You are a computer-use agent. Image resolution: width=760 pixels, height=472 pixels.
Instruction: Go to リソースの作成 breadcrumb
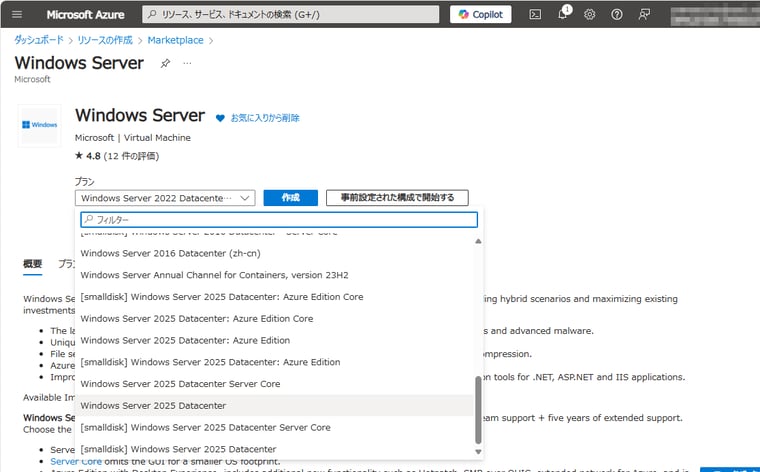(x=105, y=40)
